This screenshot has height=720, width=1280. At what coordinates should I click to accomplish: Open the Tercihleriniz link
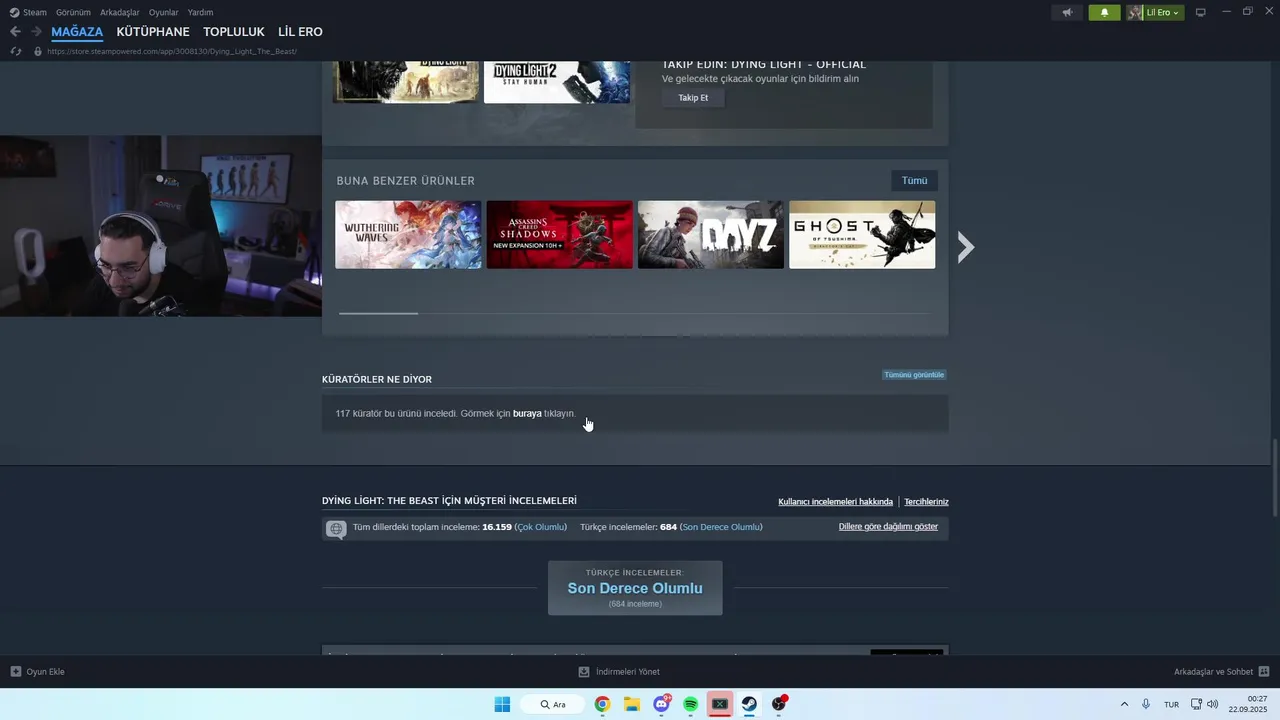(x=926, y=502)
